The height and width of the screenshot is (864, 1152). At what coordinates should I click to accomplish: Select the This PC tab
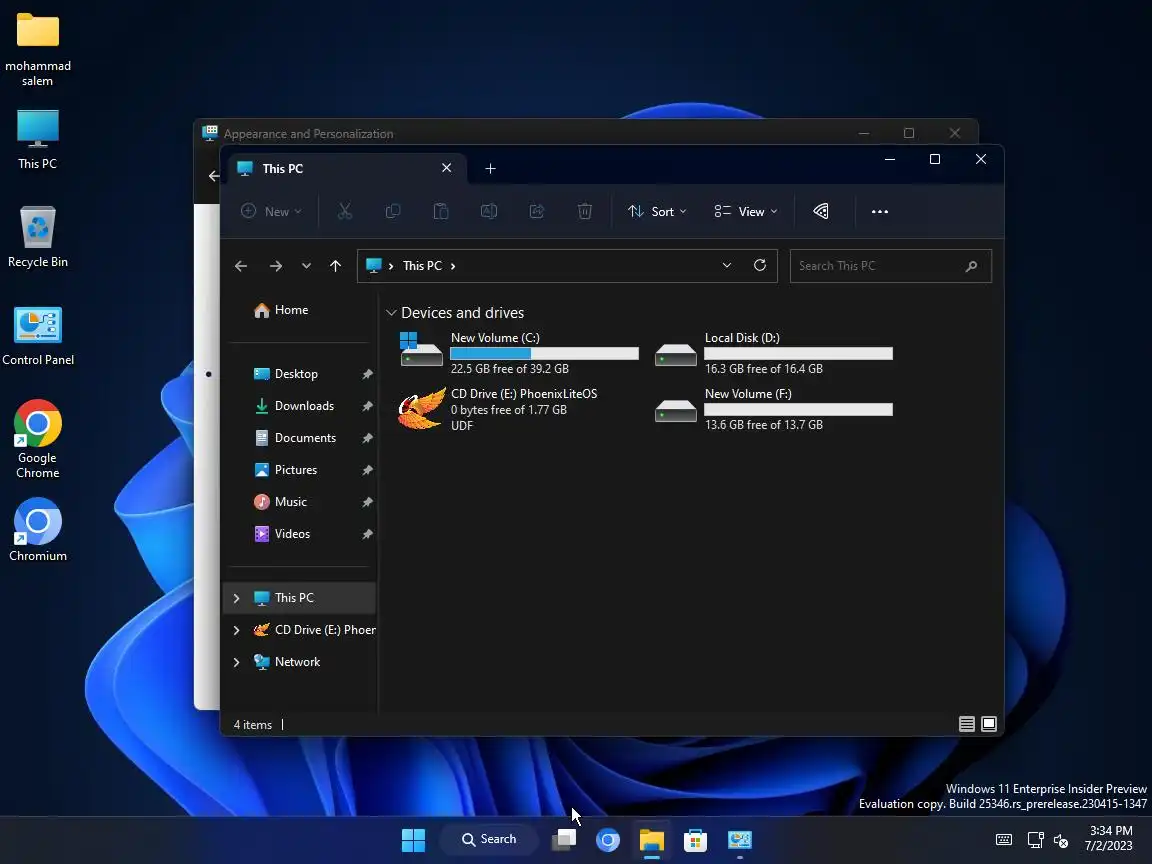coord(345,168)
